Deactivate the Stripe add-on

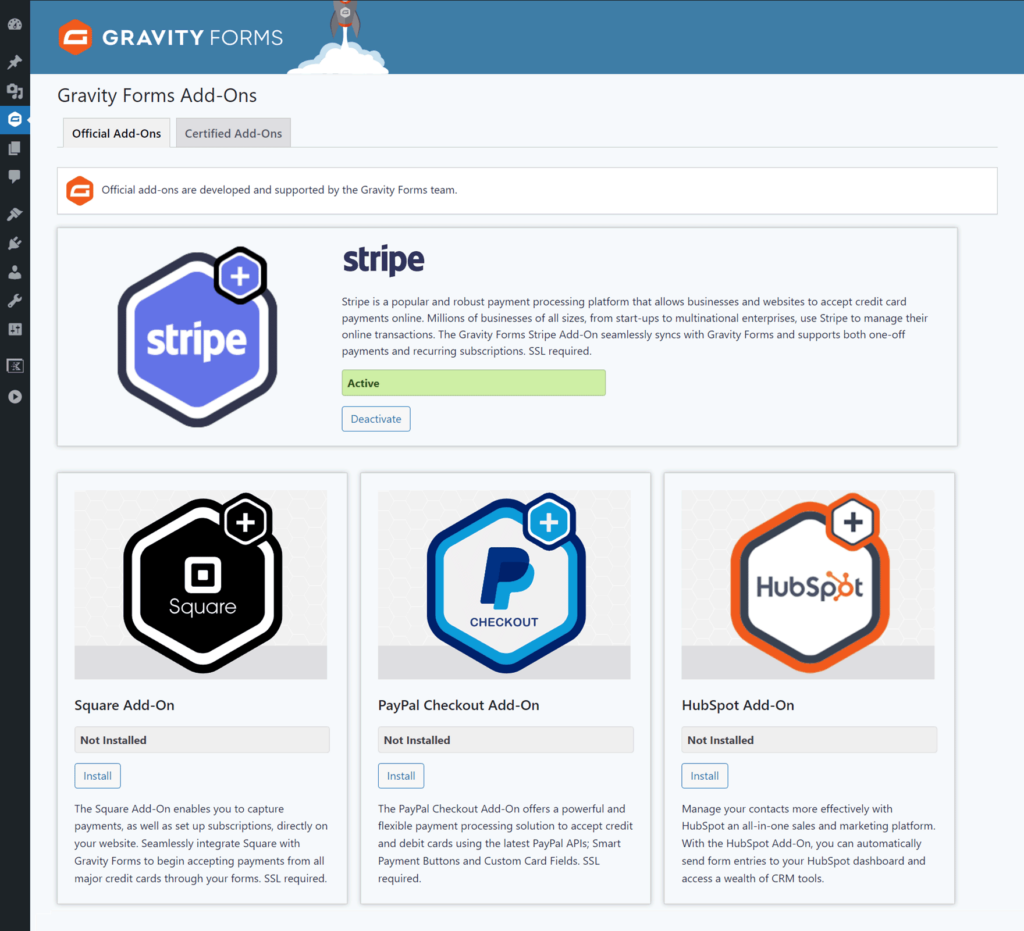coord(375,418)
